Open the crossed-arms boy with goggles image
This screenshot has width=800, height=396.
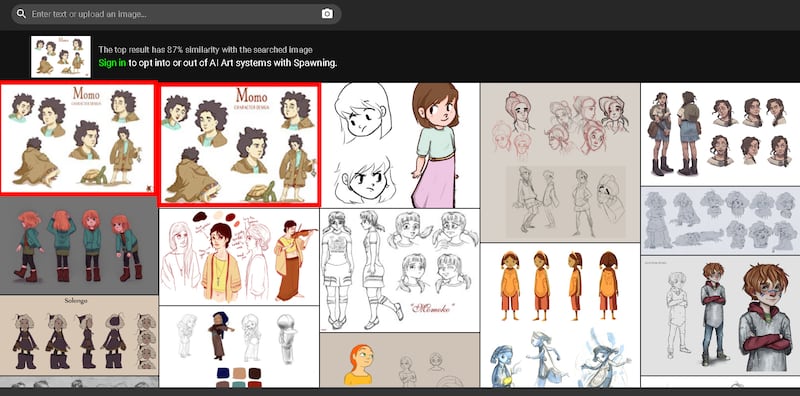(x=720, y=315)
